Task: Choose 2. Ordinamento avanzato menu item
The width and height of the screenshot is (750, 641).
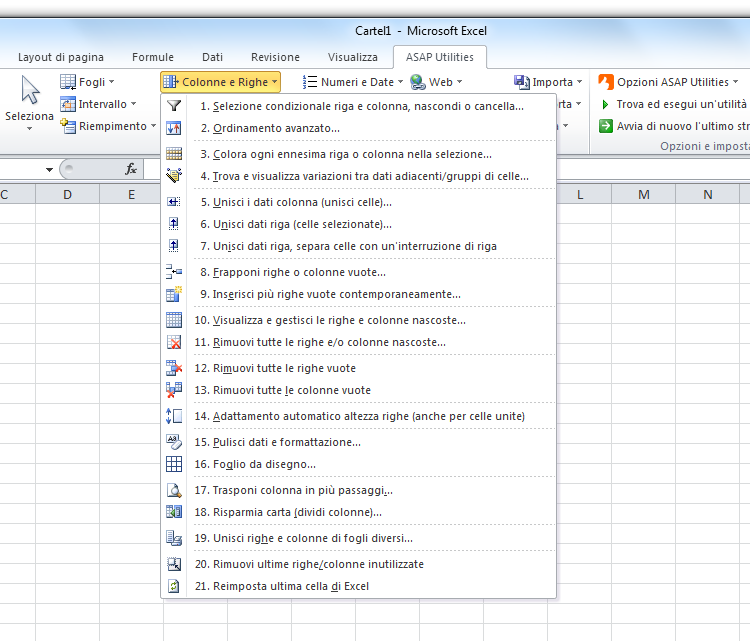Action: point(359,128)
